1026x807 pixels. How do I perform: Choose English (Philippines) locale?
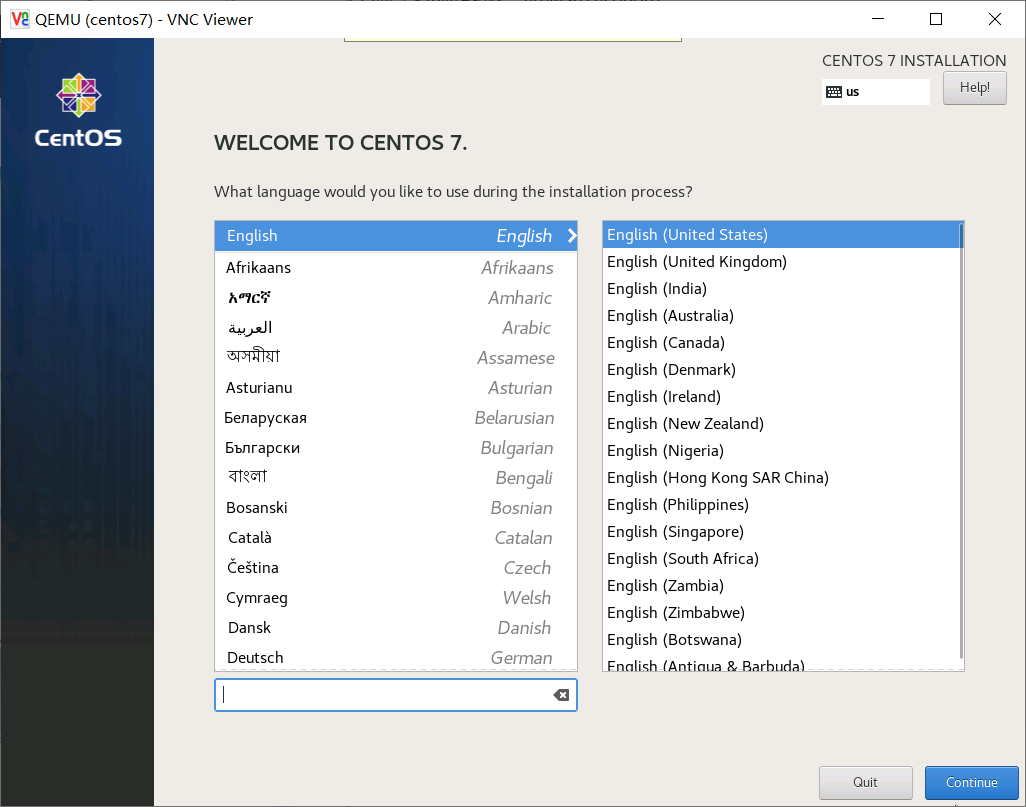tap(781, 505)
